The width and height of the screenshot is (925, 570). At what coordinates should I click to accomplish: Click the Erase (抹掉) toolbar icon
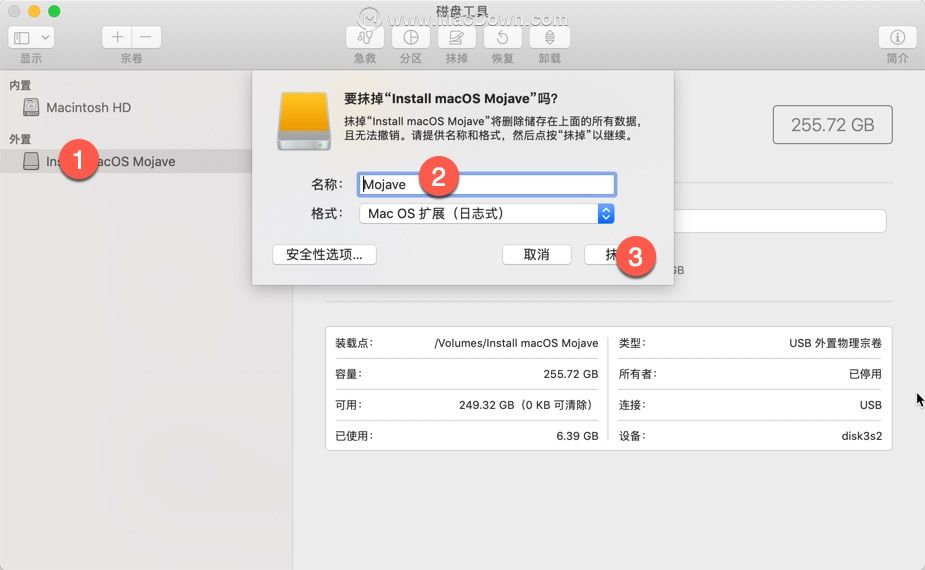(x=456, y=38)
